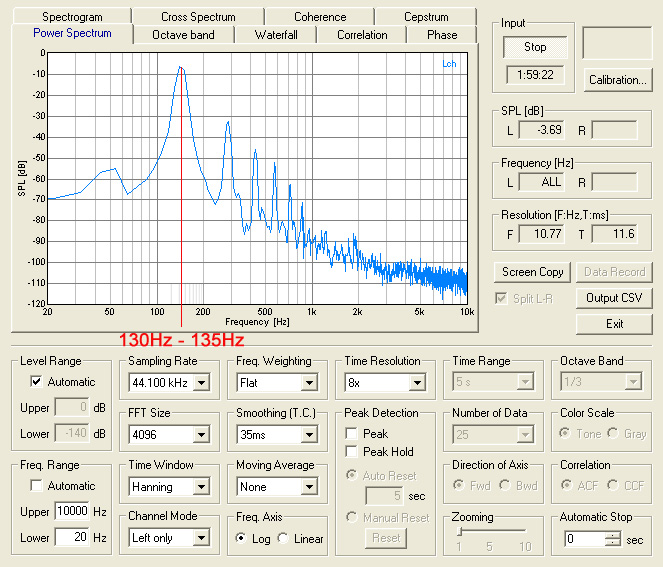This screenshot has height=567, width=663.
Task: Click the Lch legend label
Action: [x=449, y=64]
